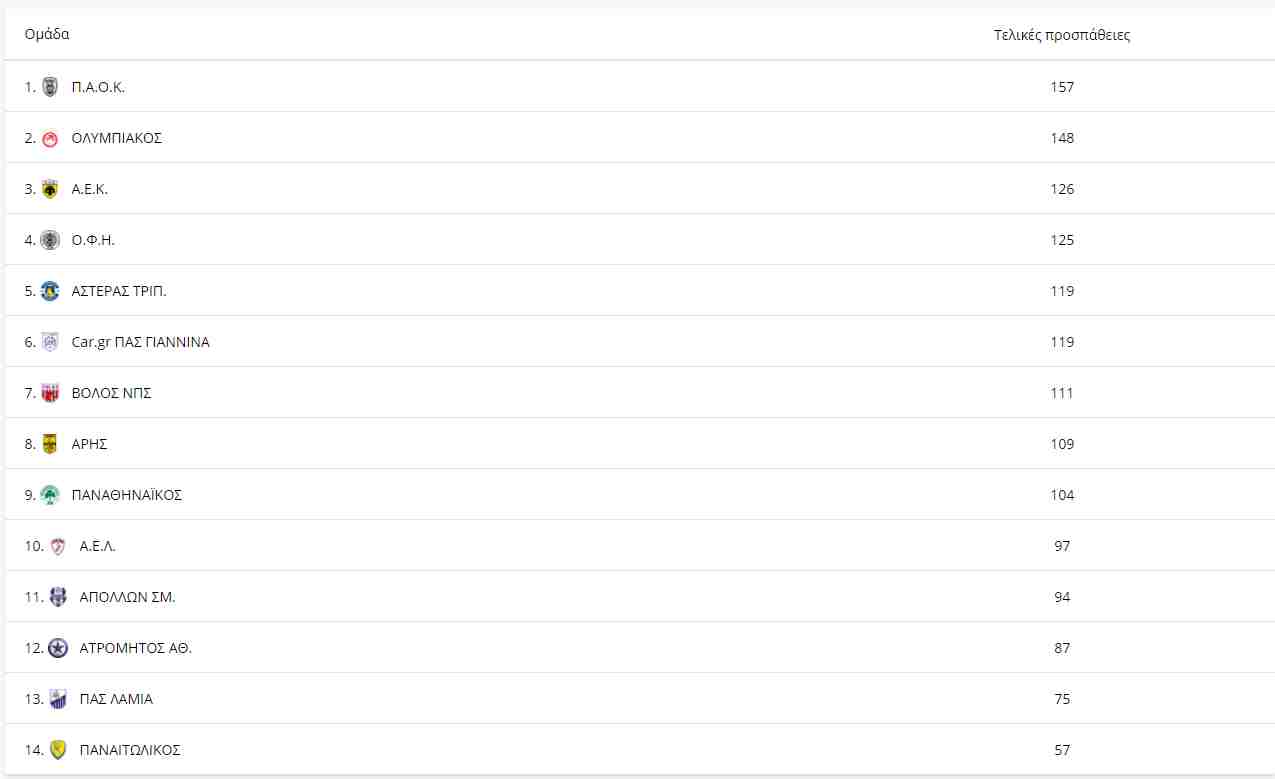Open the Car.gr ΠΑΣ ΓΙΑΝΝΙΝΑ team link
The width and height of the screenshot is (1275, 779).
pyautogui.click(x=140, y=342)
